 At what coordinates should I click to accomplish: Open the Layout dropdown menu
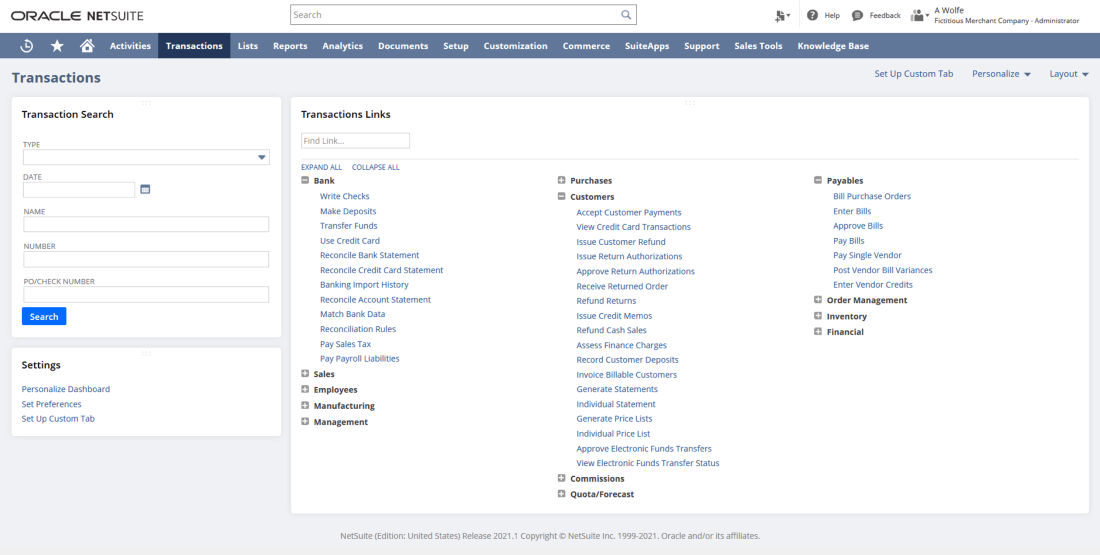click(x=1069, y=74)
